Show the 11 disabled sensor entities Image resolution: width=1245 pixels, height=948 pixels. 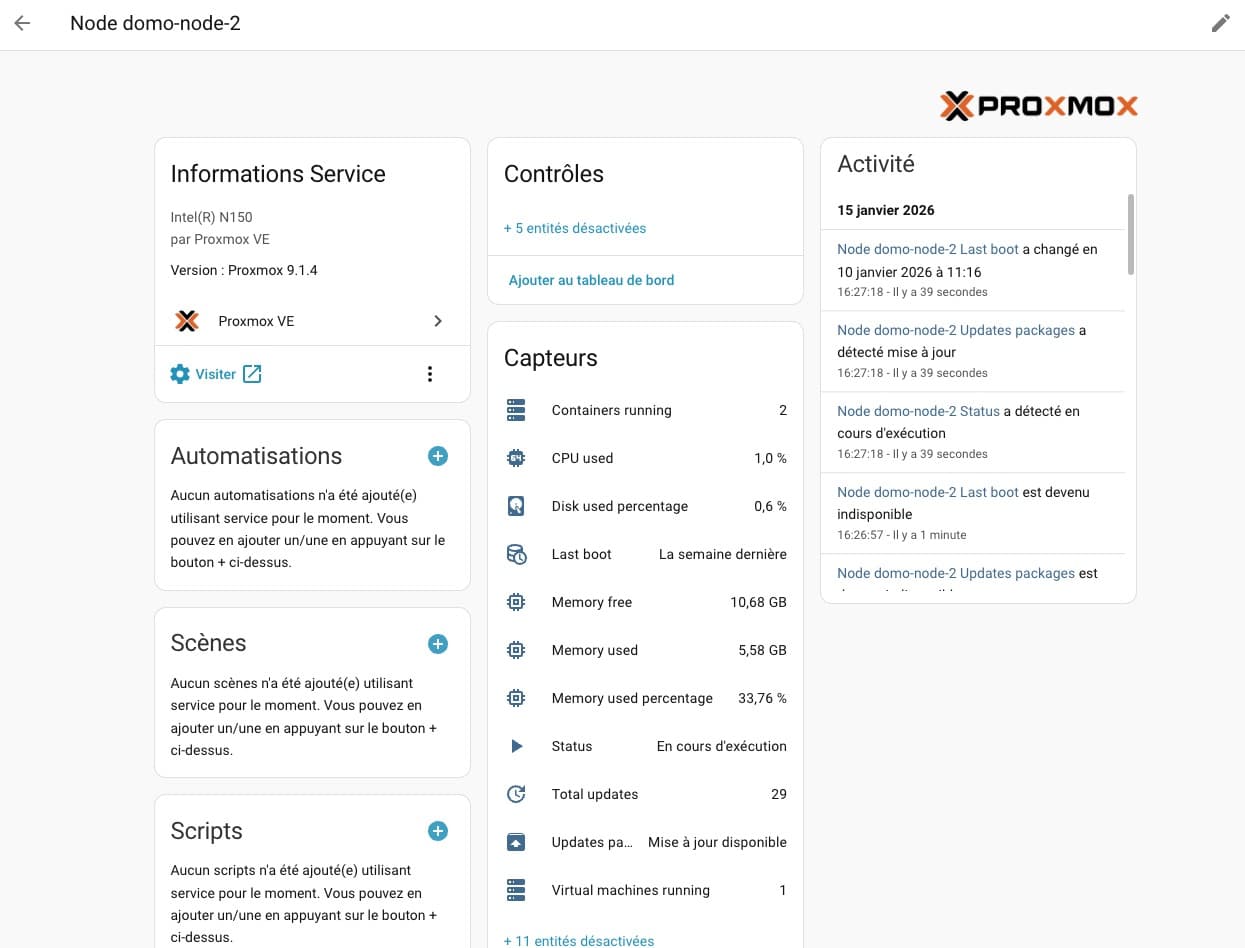click(x=579, y=940)
